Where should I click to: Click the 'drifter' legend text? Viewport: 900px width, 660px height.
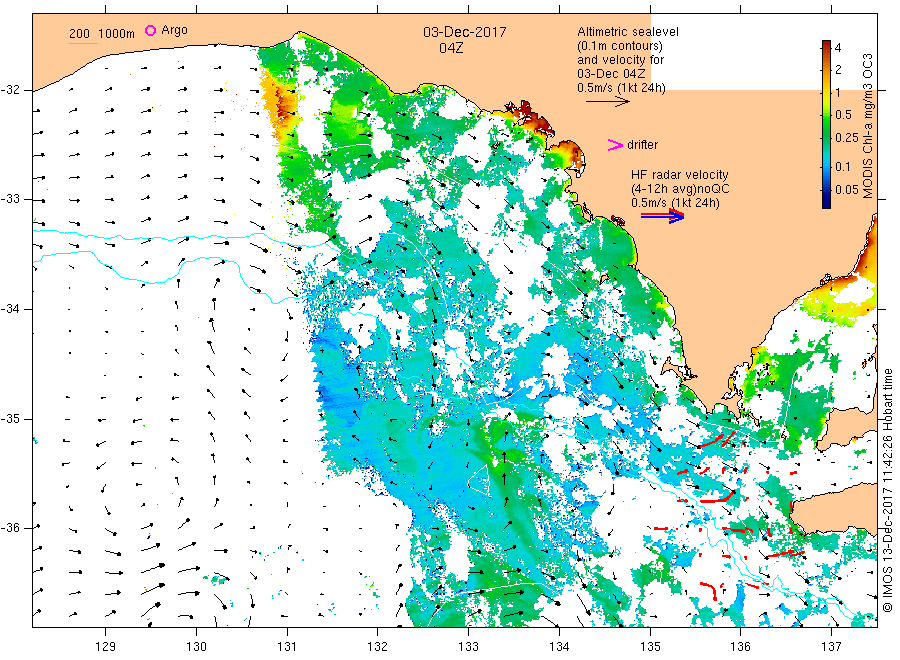pos(642,145)
